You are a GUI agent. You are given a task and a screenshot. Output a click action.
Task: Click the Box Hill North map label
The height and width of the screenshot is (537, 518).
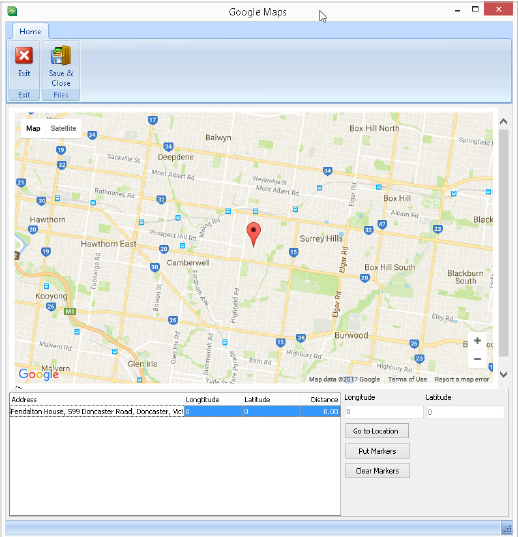(374, 128)
